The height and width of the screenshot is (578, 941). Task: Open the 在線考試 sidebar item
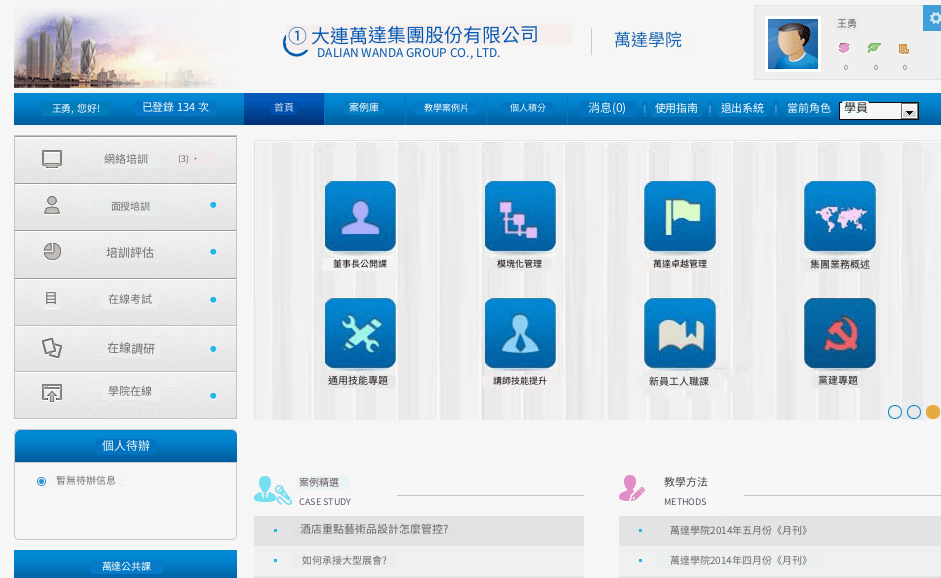click(125, 300)
